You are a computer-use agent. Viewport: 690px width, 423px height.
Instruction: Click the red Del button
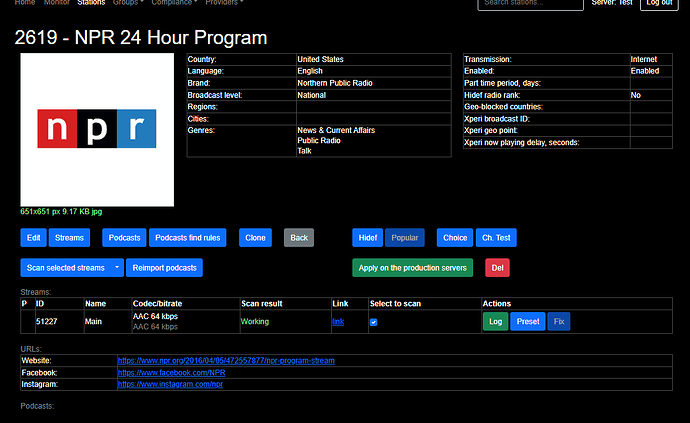[497, 268]
